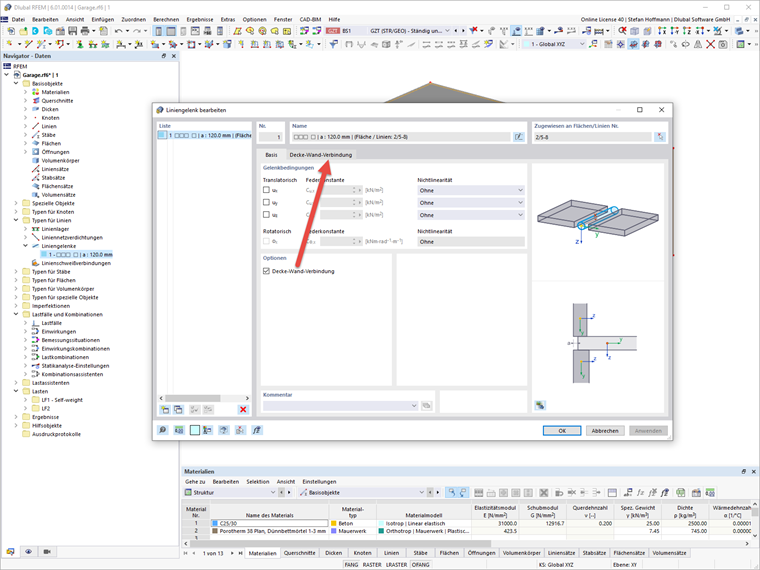Open the Berechnen menu

166,19
